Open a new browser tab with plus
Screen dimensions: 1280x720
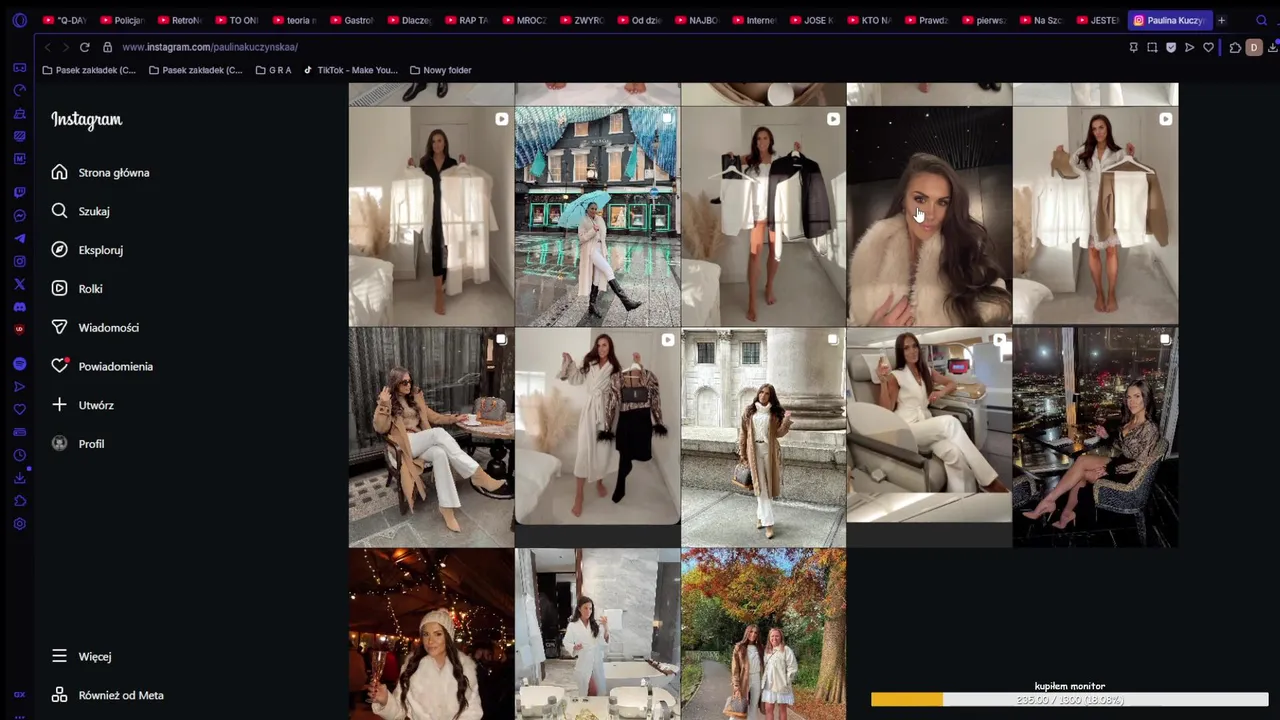point(1221,20)
